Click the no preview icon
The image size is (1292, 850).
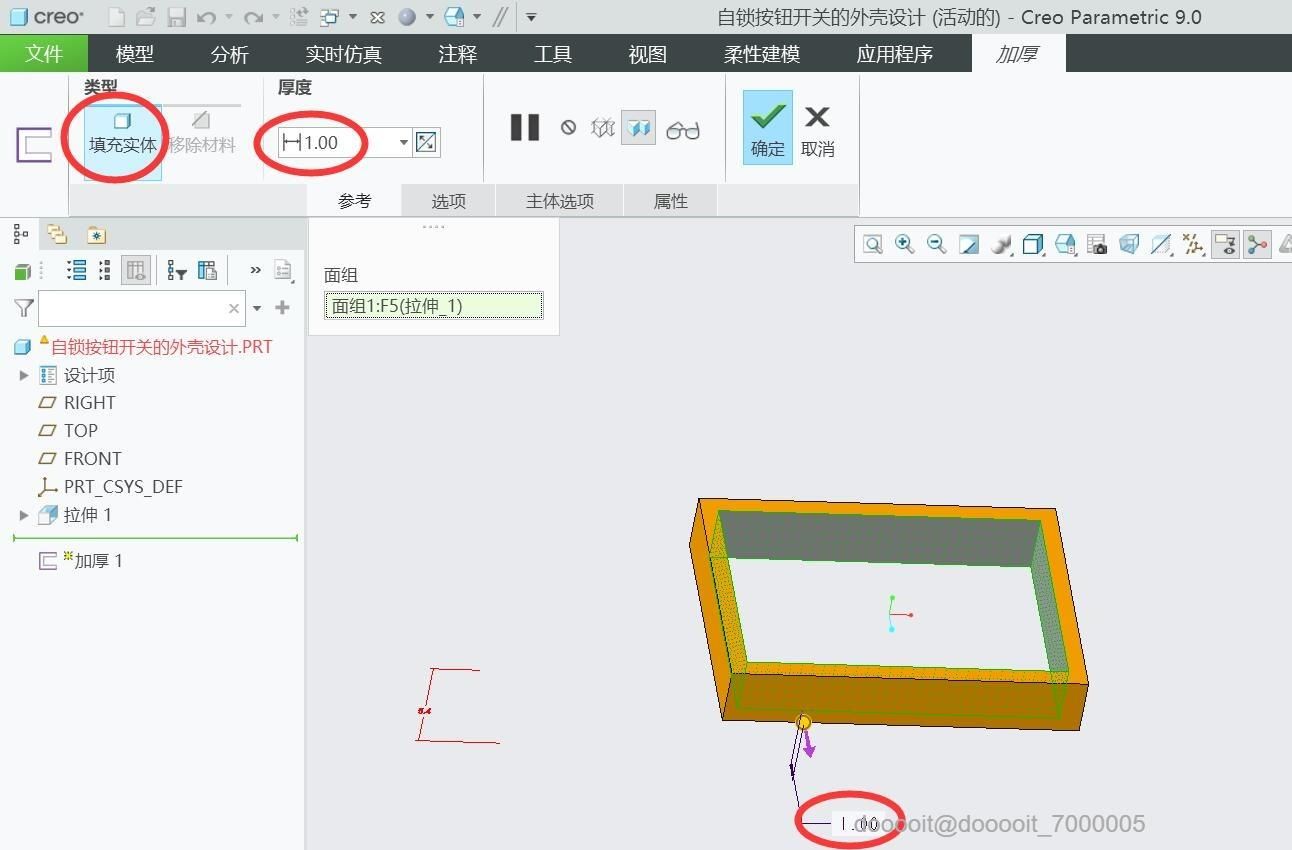click(x=568, y=127)
